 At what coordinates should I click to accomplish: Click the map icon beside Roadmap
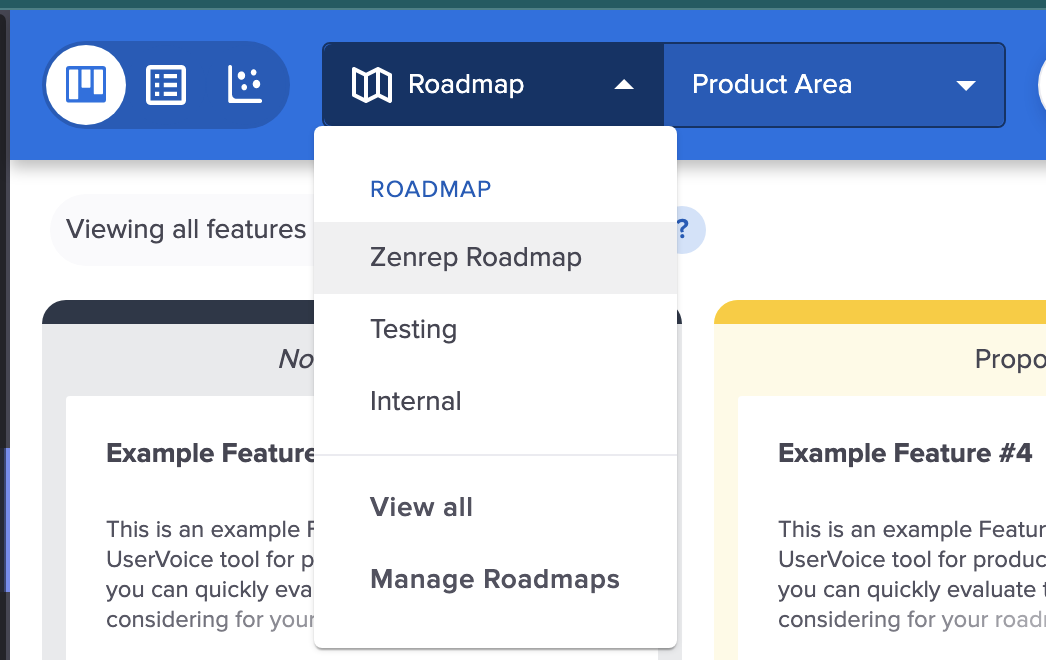pyautogui.click(x=372, y=85)
